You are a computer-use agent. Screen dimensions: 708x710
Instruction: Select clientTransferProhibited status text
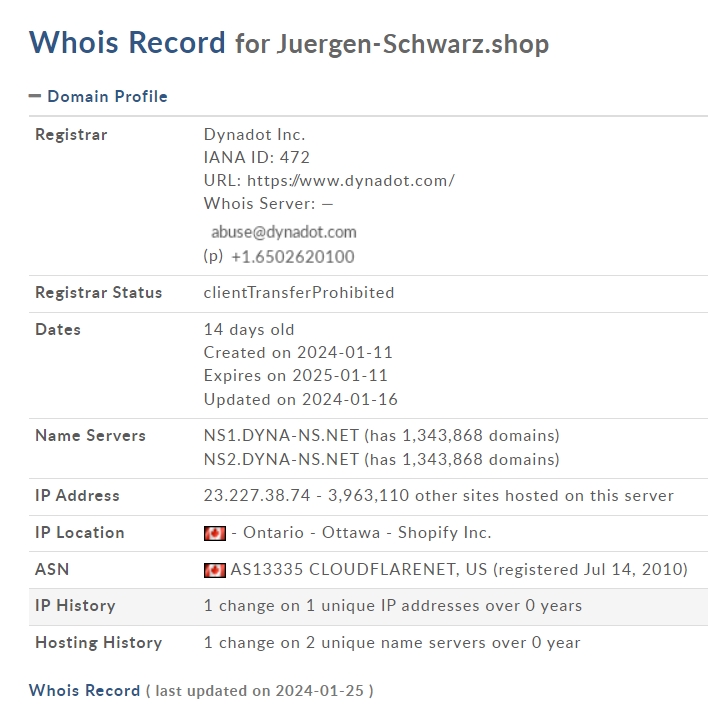(x=299, y=293)
